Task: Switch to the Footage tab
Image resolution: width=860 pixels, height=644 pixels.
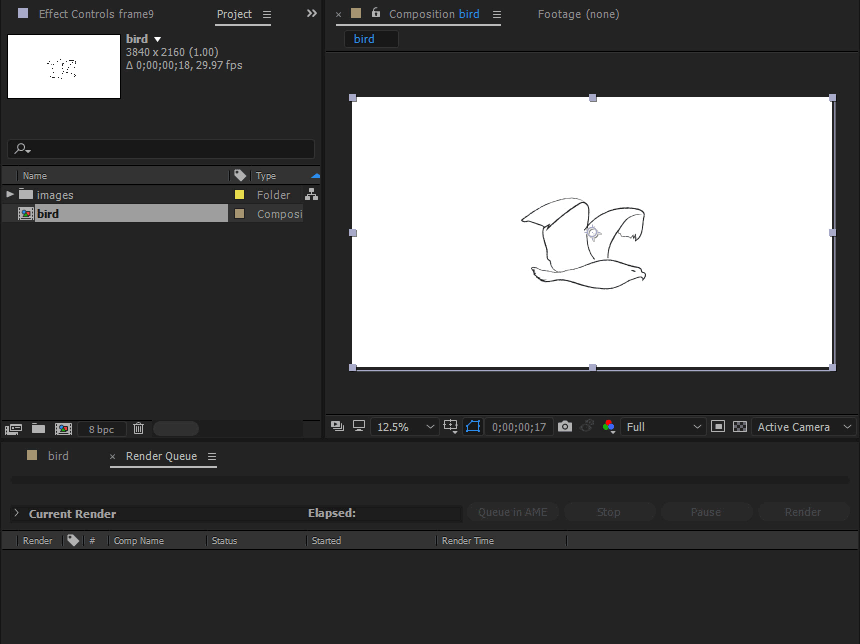Action: 578,14
